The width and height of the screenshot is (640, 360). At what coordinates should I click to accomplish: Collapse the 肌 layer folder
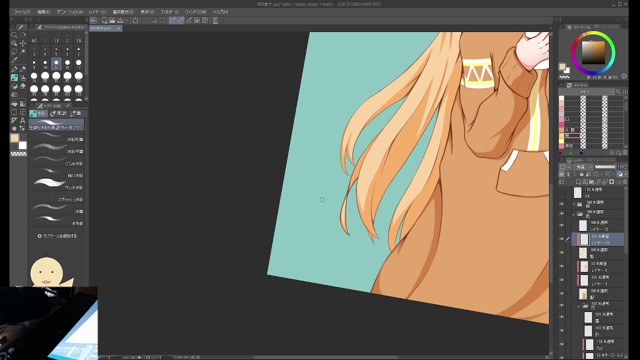point(579,306)
